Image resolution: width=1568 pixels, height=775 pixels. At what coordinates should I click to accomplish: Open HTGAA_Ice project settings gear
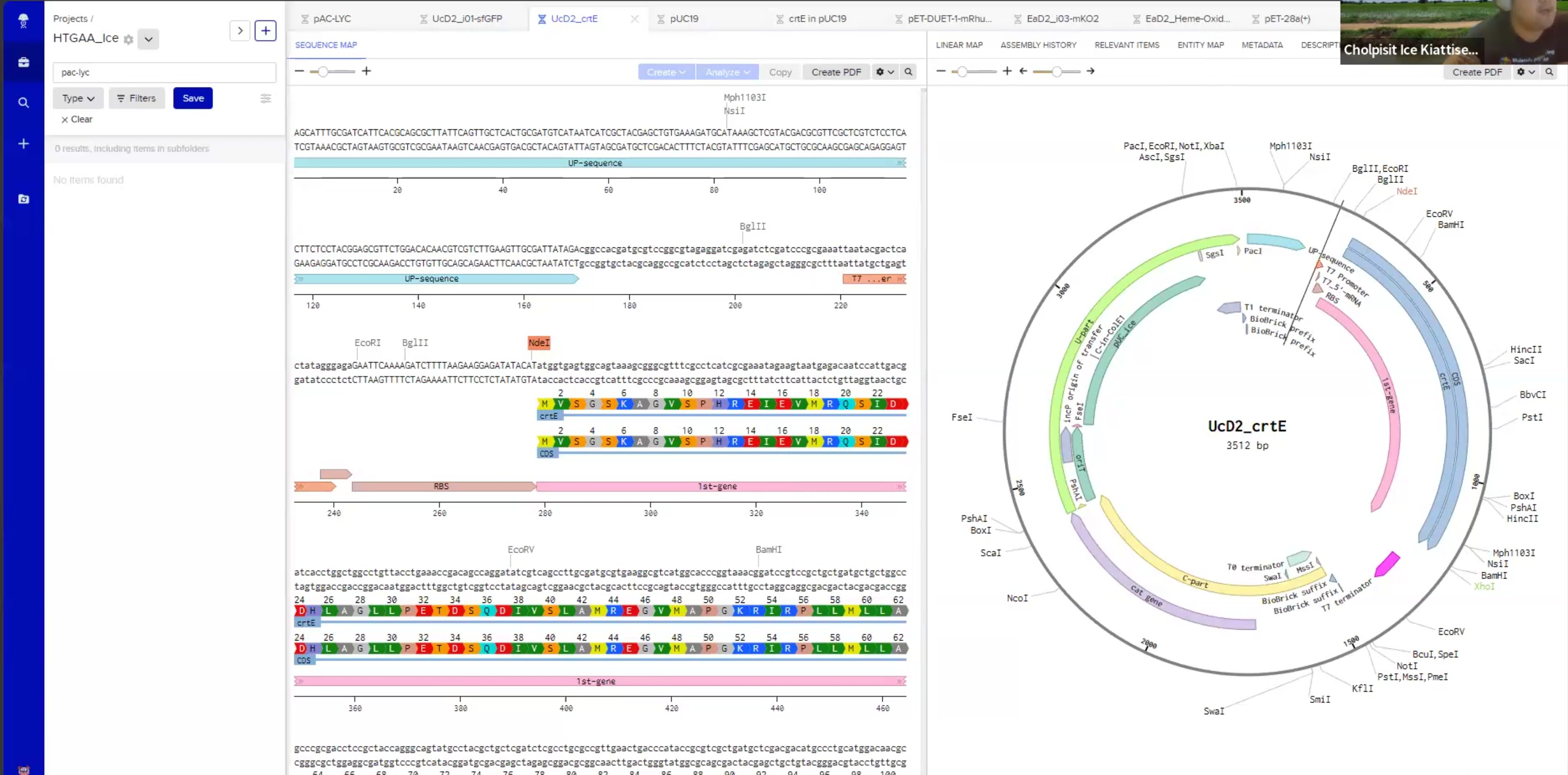coord(128,40)
